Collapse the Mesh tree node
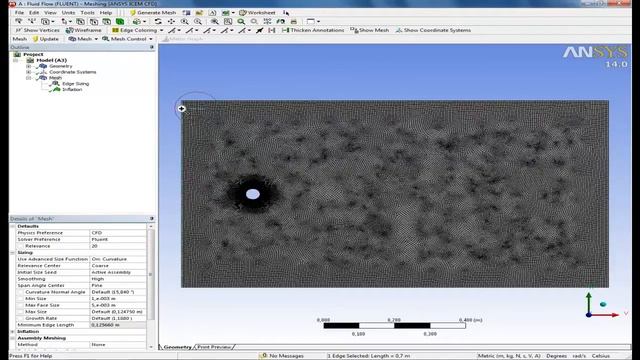The image size is (640, 360). [x=29, y=78]
